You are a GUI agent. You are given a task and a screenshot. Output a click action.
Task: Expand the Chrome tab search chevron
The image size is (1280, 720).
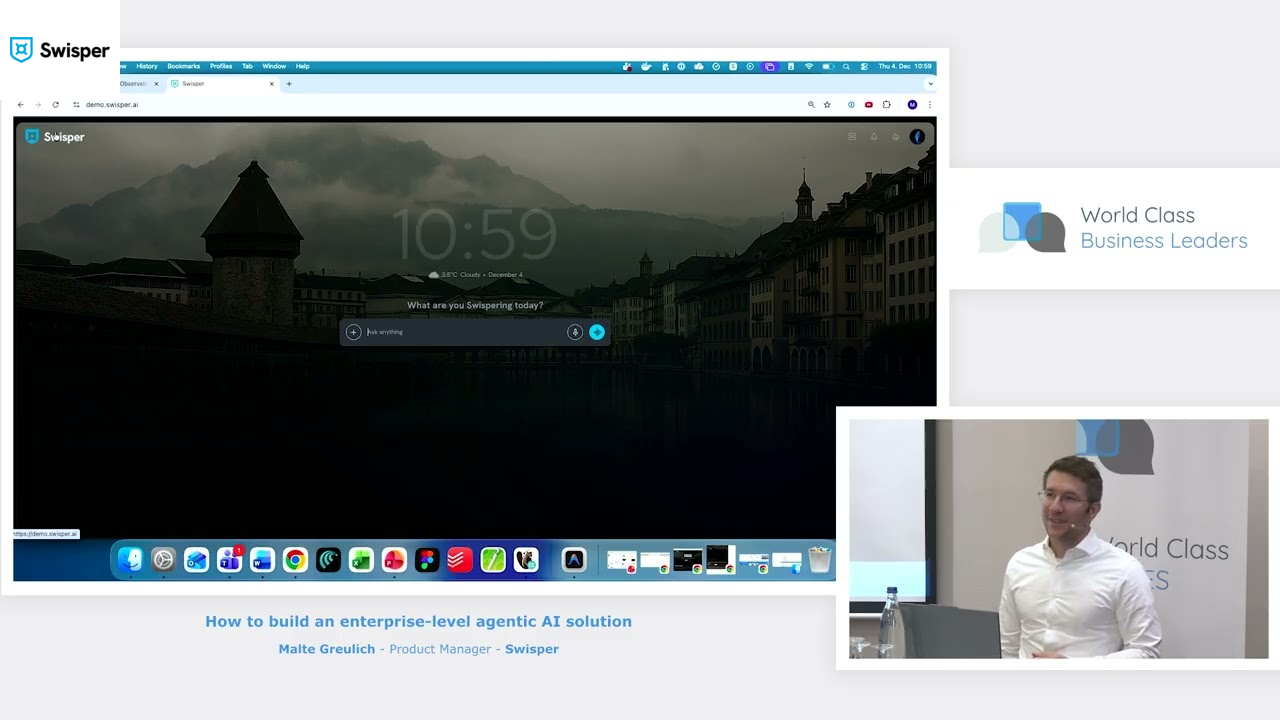click(x=930, y=84)
